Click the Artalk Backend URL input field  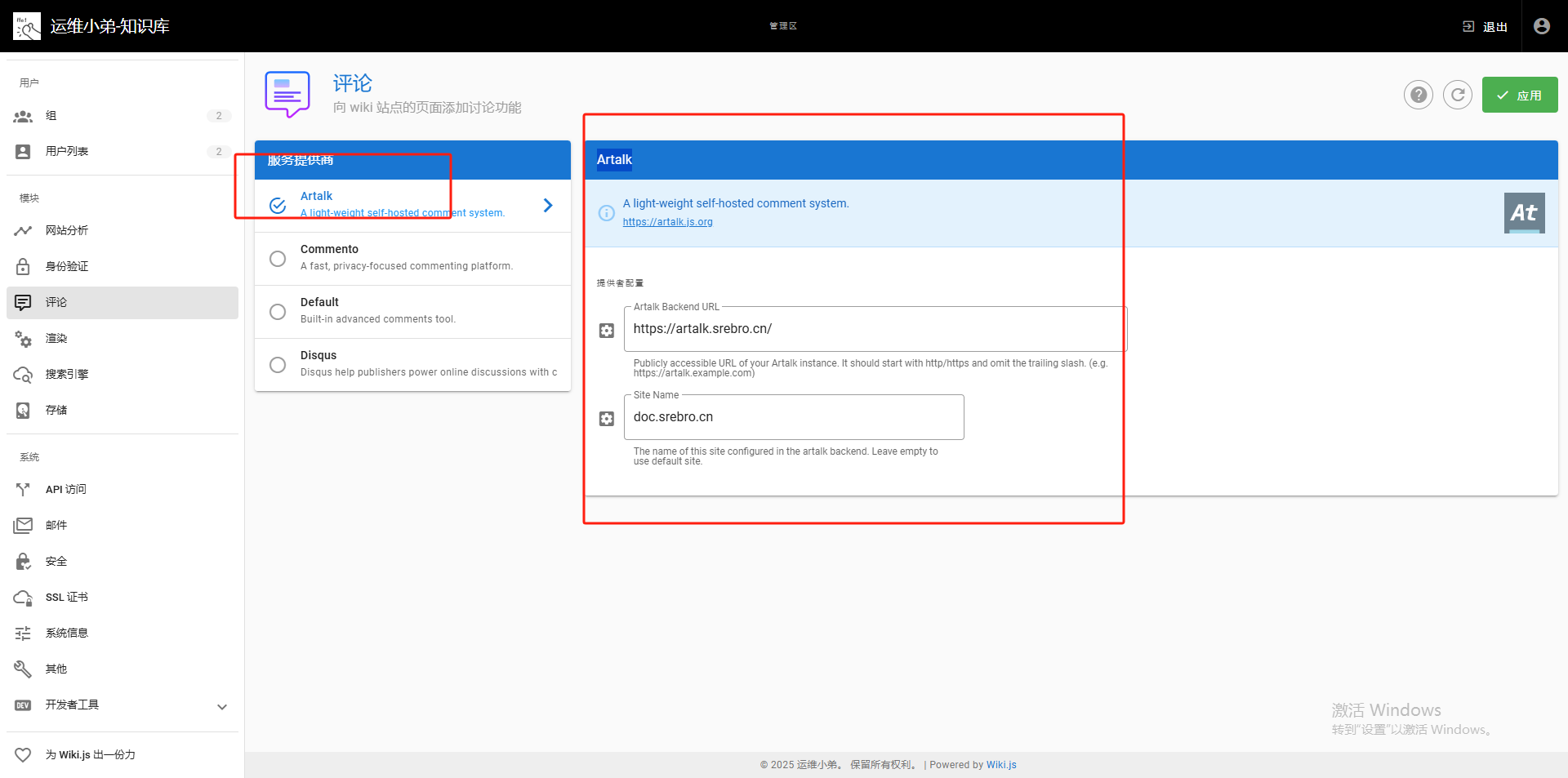pyautogui.click(x=875, y=329)
